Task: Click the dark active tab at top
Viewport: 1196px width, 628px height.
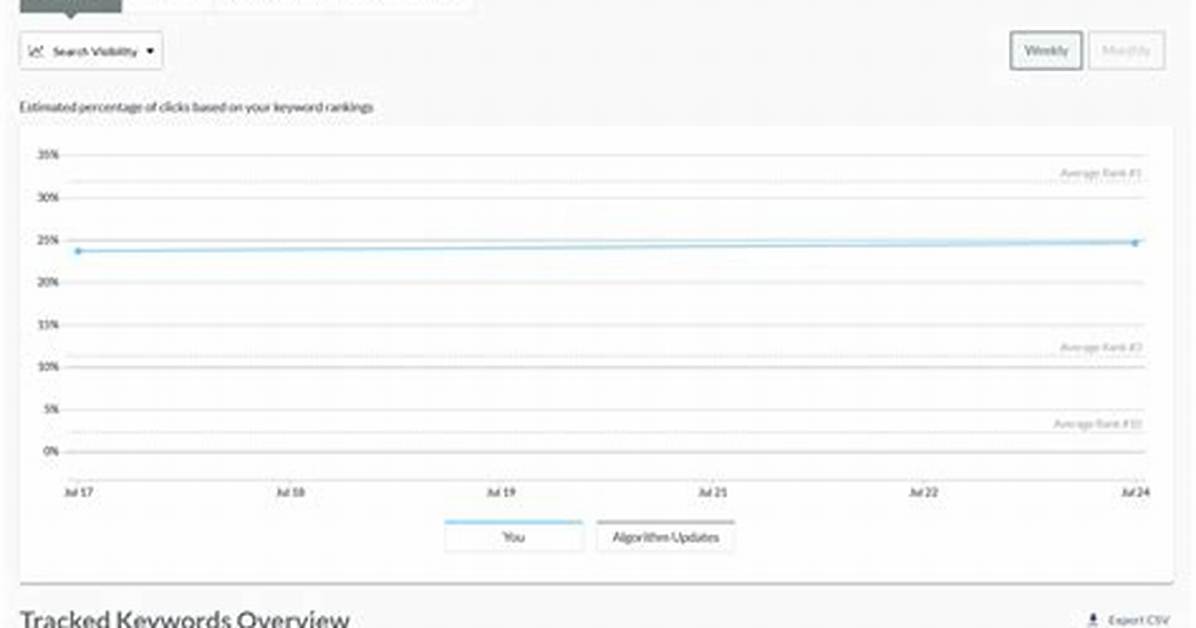Action: tap(70, 6)
